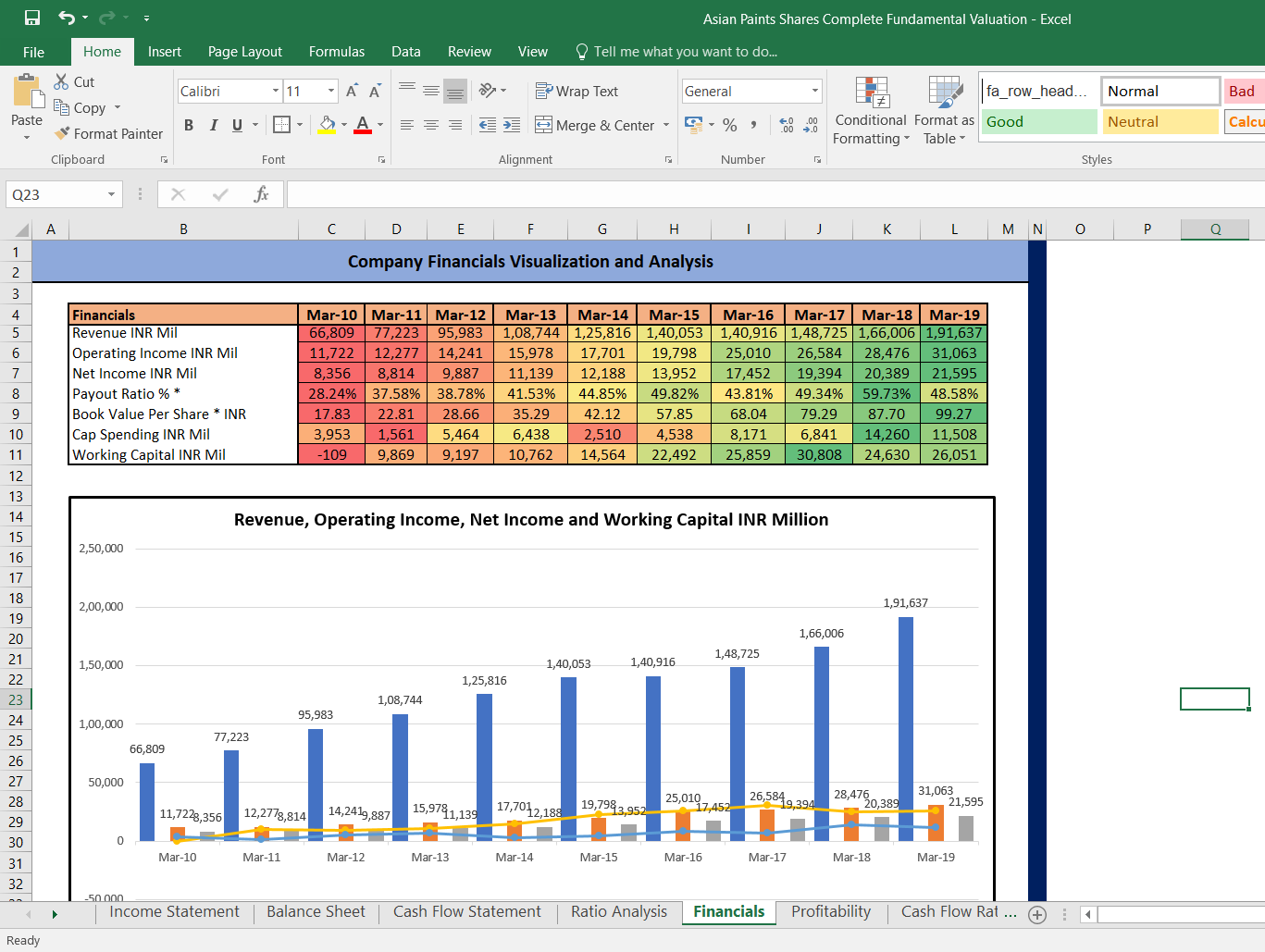Viewport: 1265px width, 952px height.
Task: Decrease font size with small A icon
Action: (x=375, y=91)
